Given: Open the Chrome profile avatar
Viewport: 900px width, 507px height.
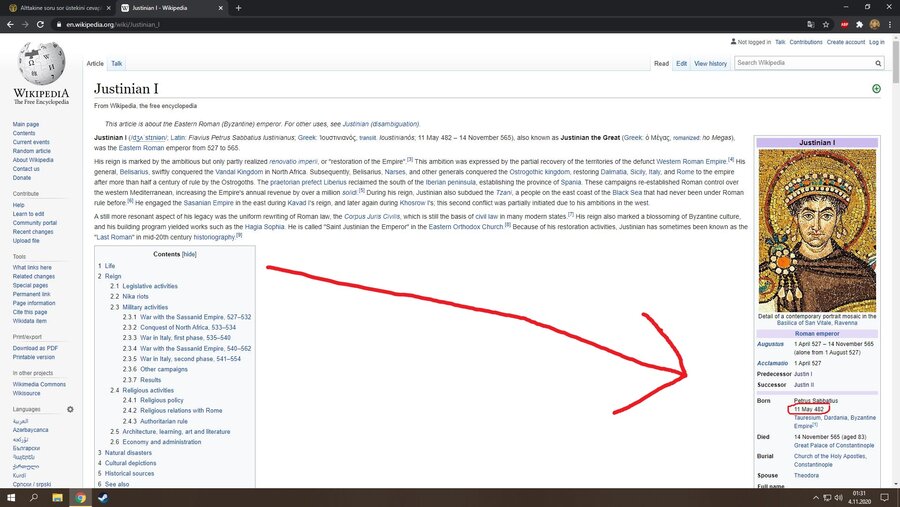Looking at the screenshot, I should point(874,24).
